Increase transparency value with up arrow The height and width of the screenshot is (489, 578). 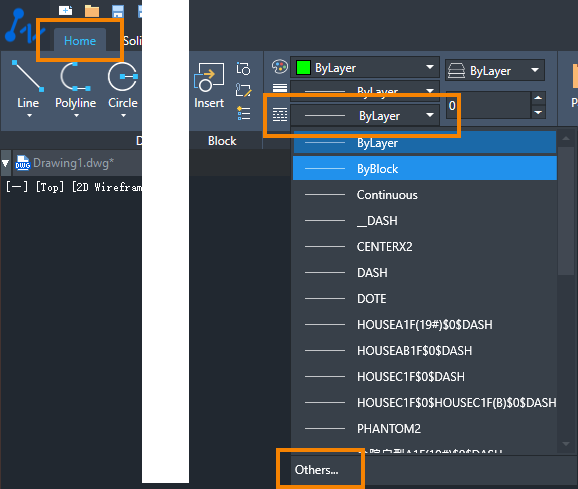[x=538, y=98]
